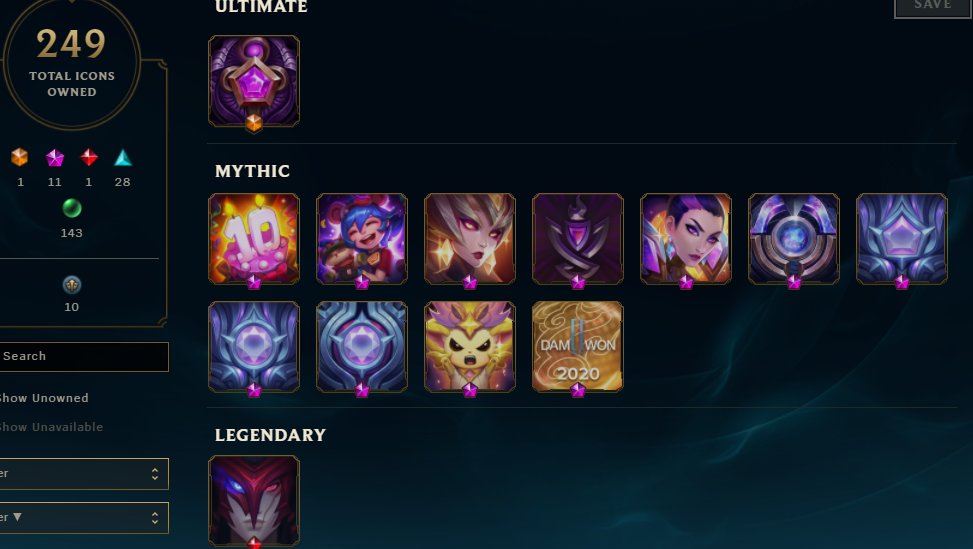Filter by pink Mythic gem count

55,166
